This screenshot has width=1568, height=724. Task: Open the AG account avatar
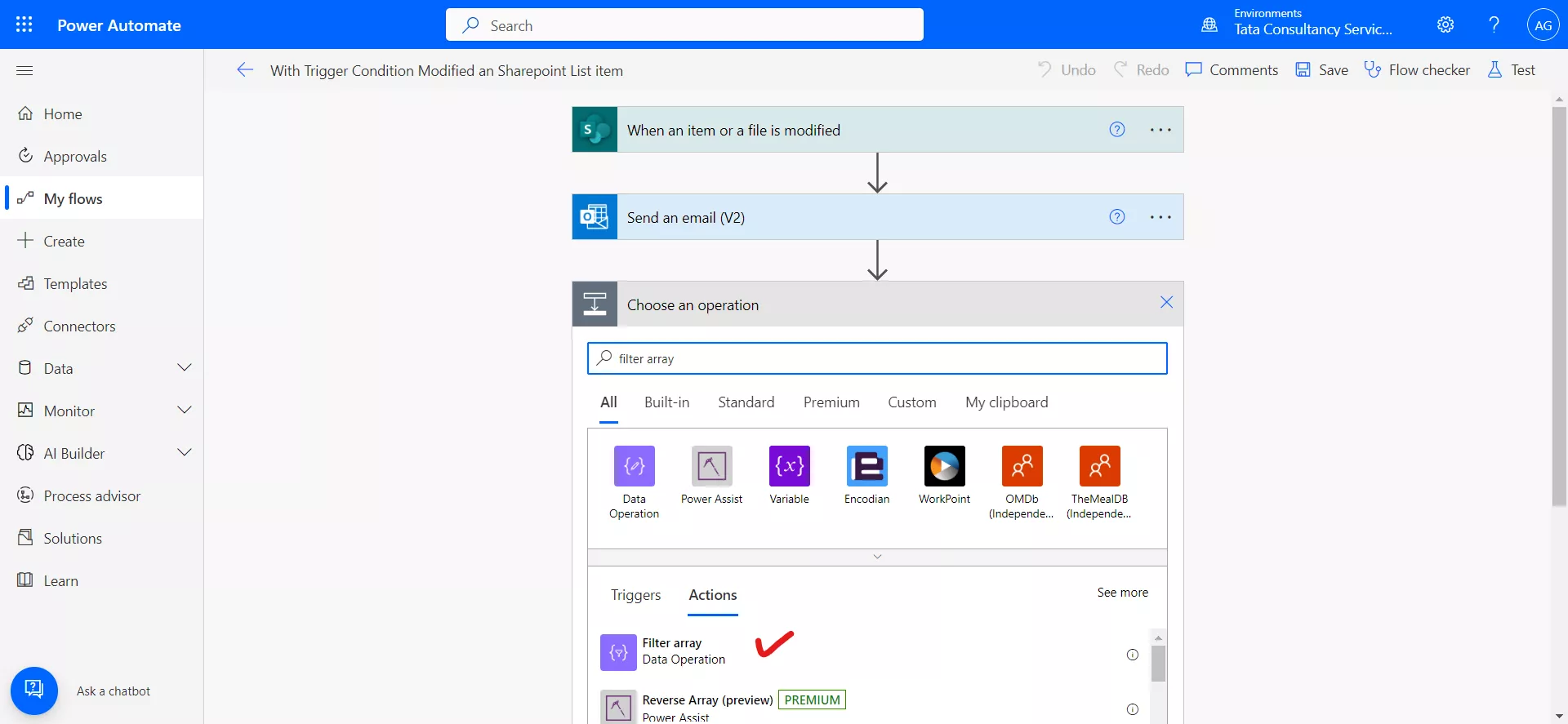click(x=1543, y=25)
